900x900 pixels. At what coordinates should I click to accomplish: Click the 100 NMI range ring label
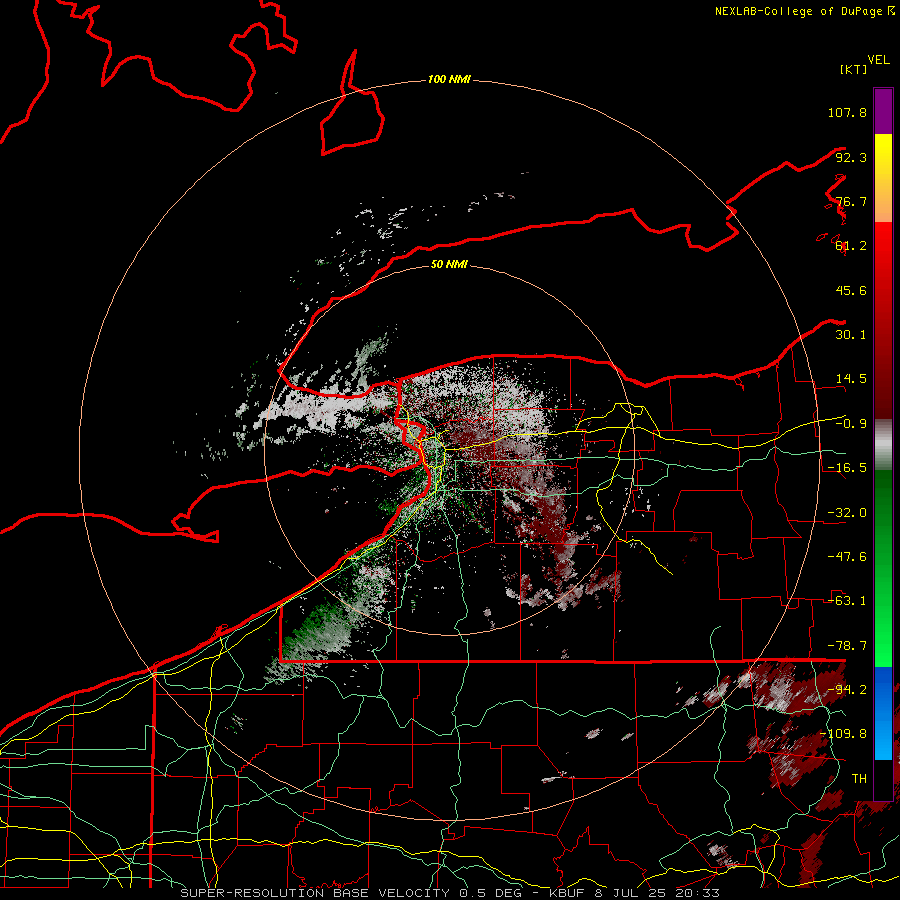tap(449, 79)
